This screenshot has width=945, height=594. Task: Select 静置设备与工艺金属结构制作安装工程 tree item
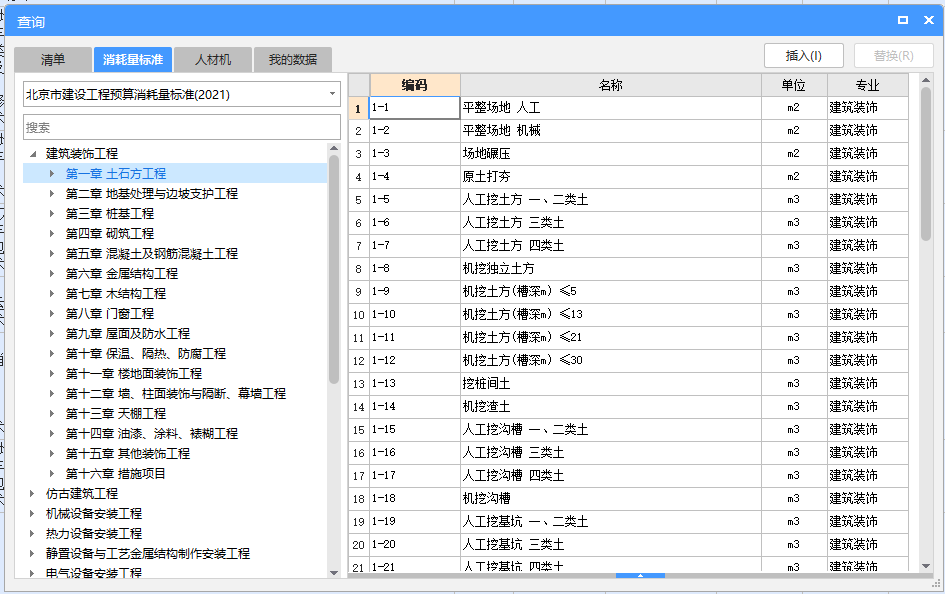pos(148,553)
